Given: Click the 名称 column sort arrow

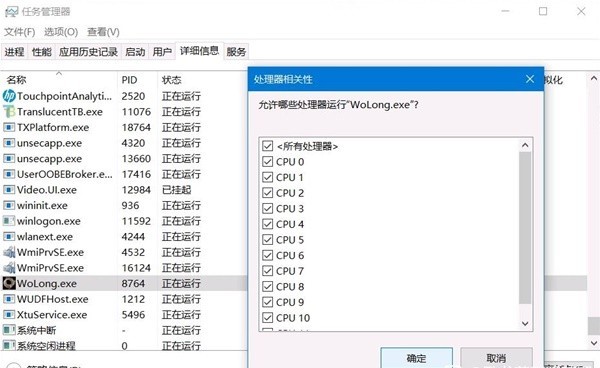Looking at the screenshot, I should [x=59, y=73].
